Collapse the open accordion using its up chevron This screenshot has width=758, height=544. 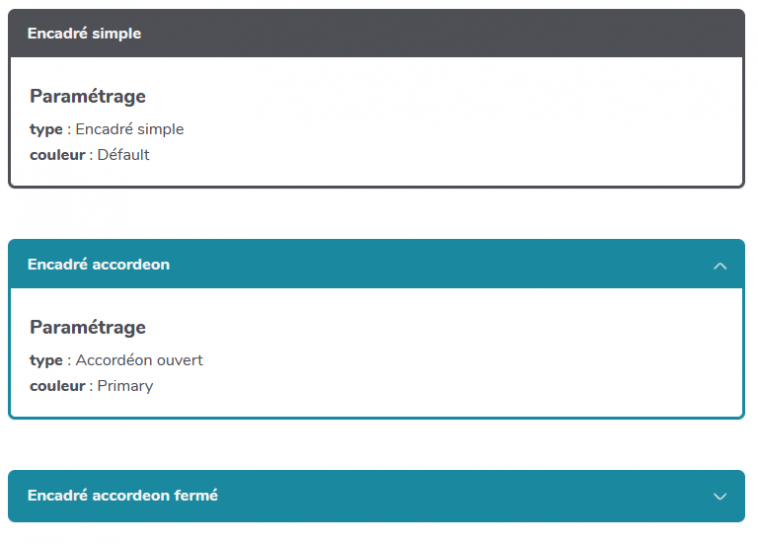click(x=720, y=266)
